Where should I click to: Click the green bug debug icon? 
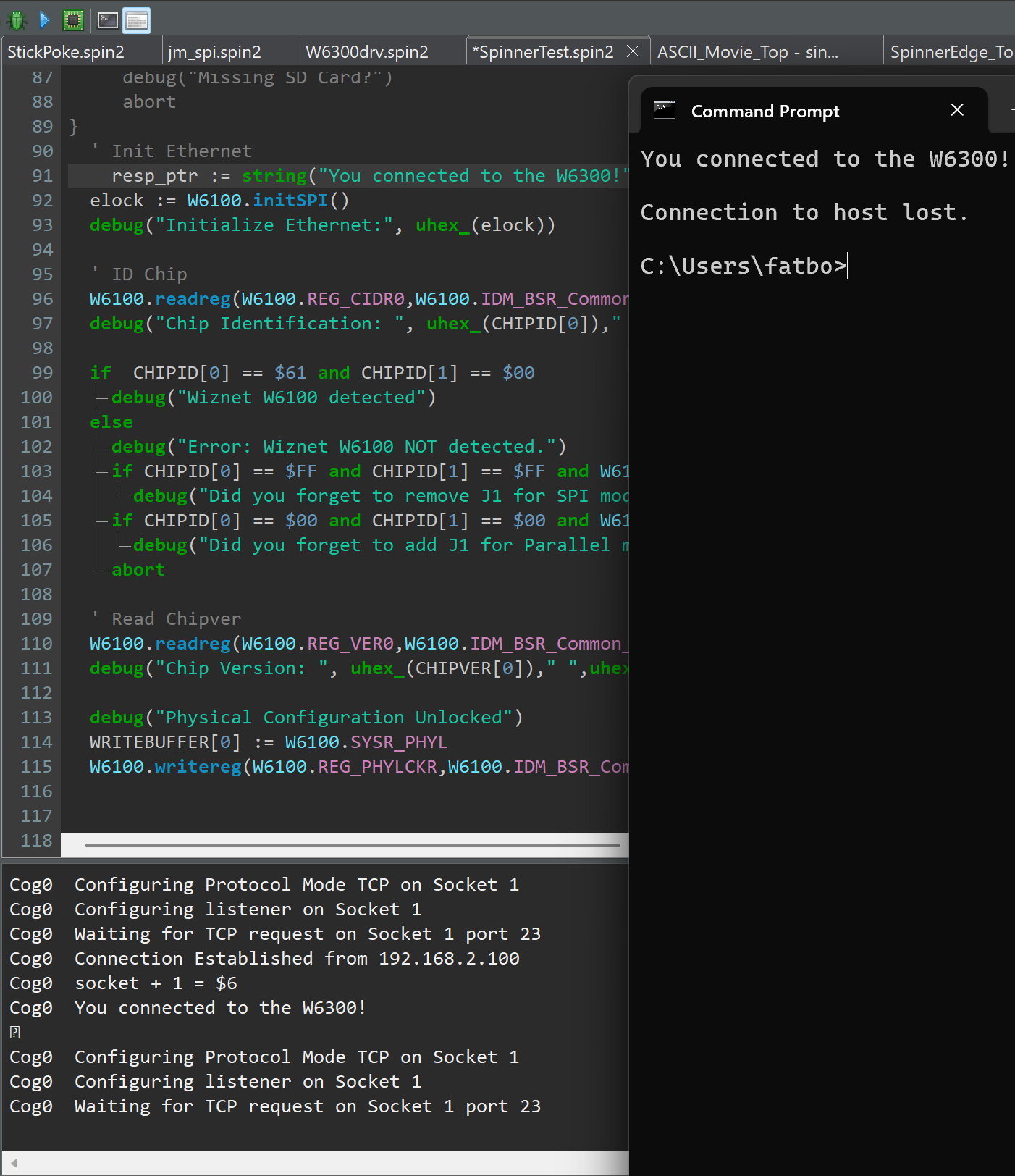pyautogui.click(x=16, y=20)
